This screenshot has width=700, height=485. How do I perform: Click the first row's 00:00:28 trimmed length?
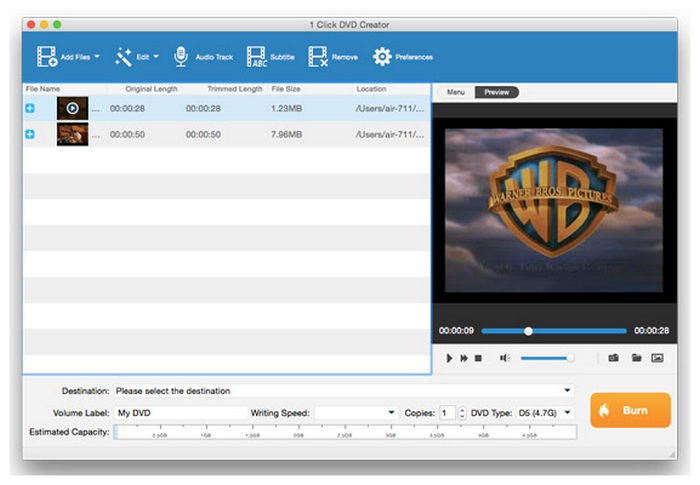click(x=203, y=108)
